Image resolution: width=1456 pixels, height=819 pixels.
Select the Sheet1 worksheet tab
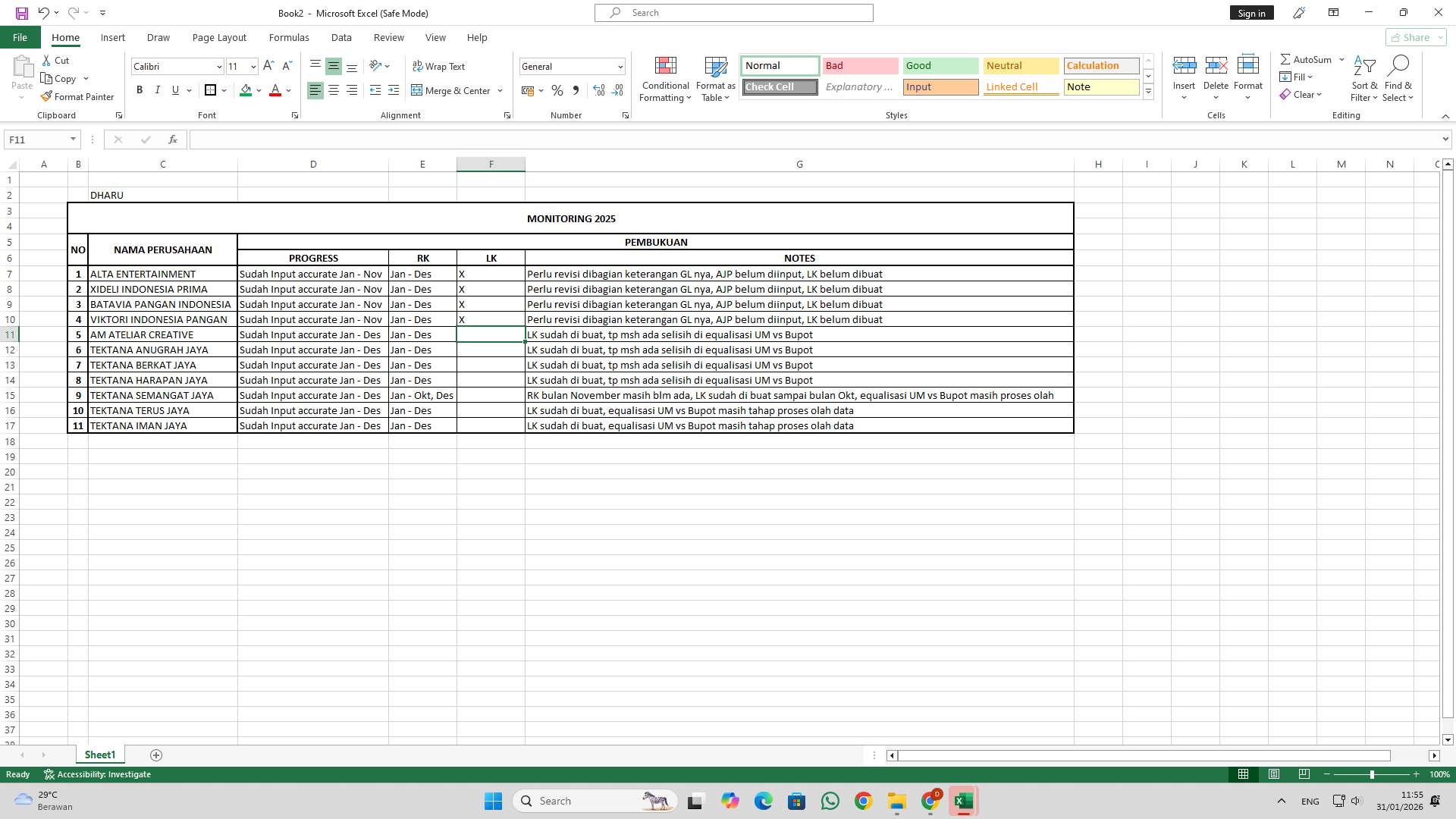(x=99, y=755)
